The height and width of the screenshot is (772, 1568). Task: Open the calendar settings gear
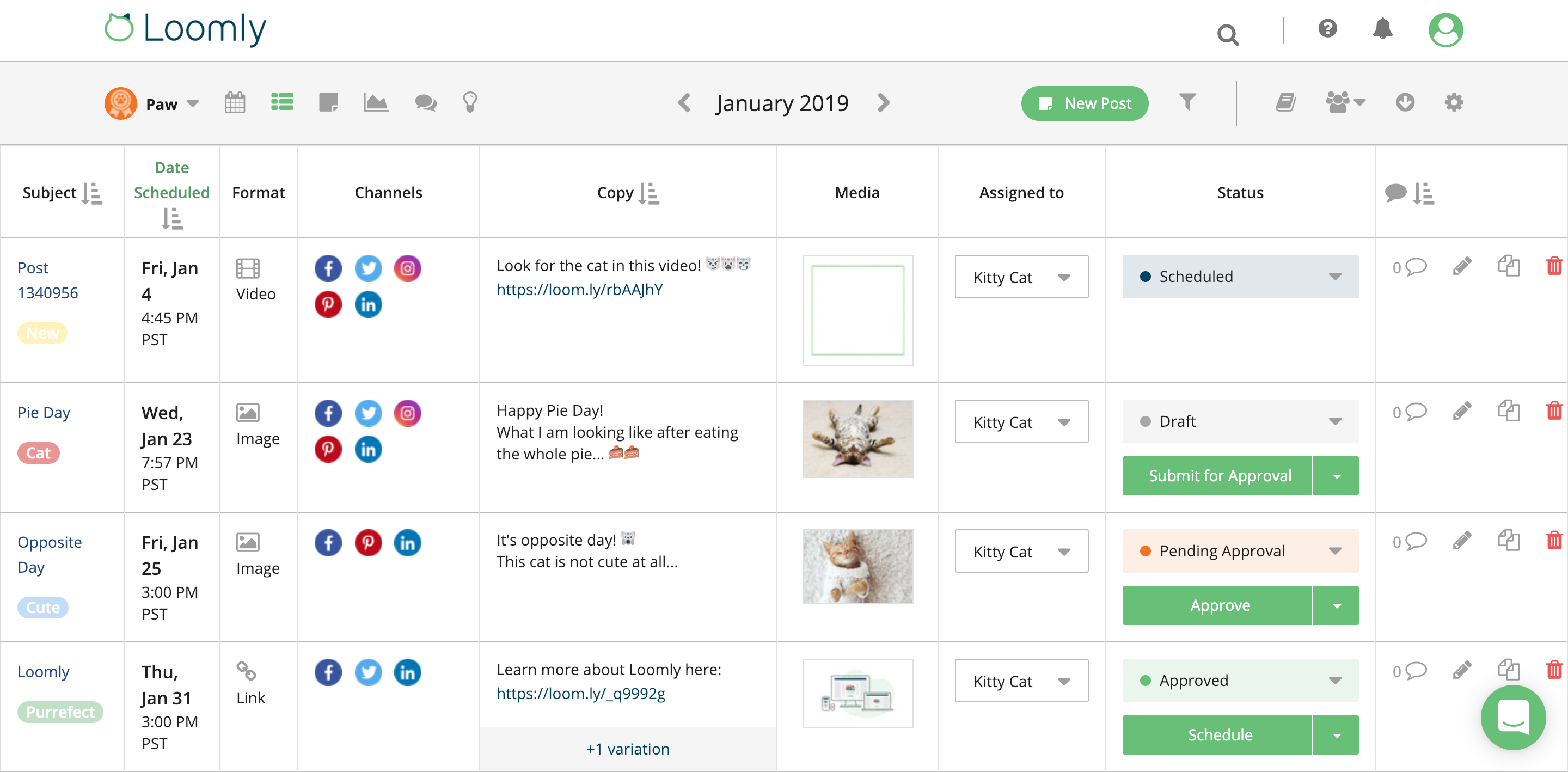pyautogui.click(x=1454, y=102)
